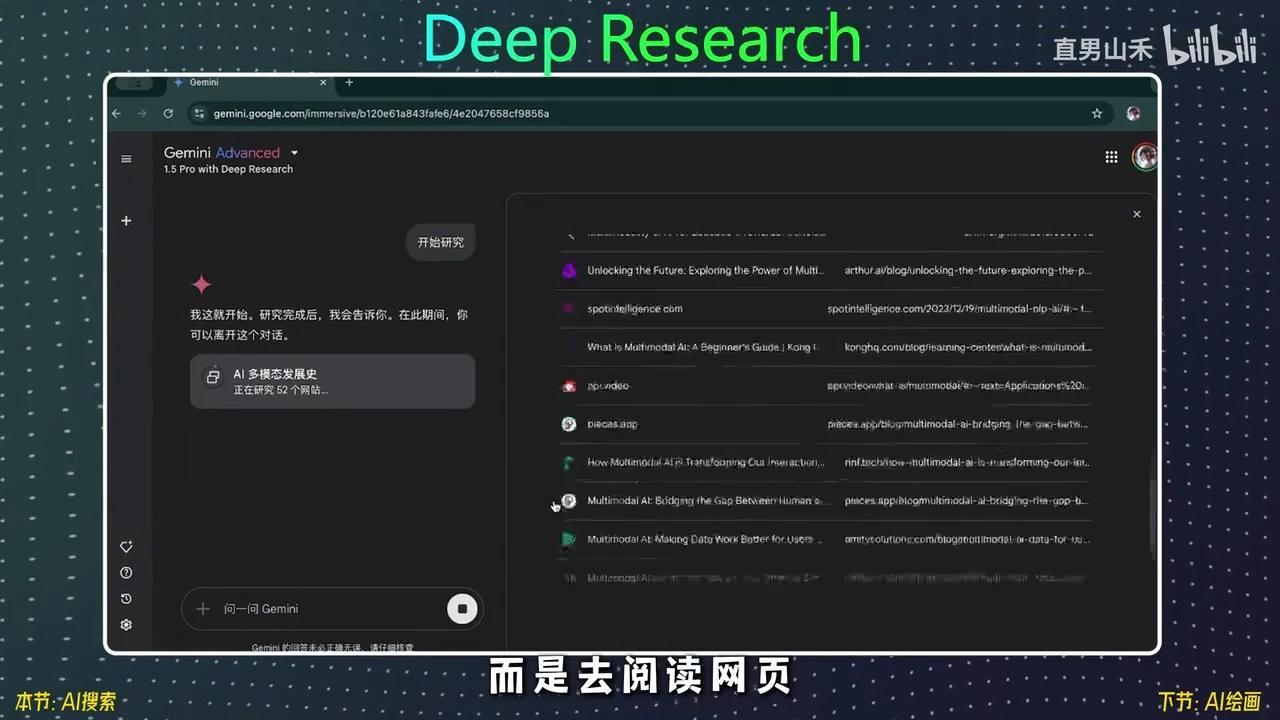Go forward in browser history
This screenshot has height=720, width=1280.
pyautogui.click(x=142, y=114)
